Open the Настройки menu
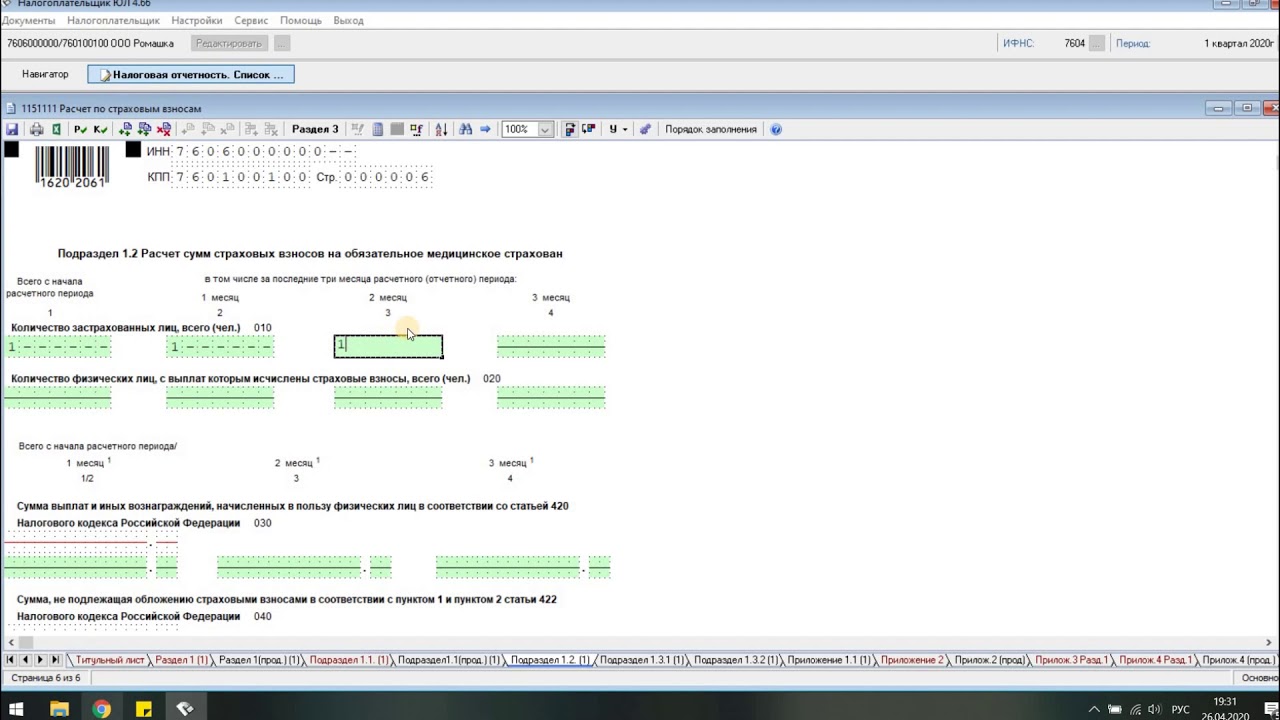1280x720 pixels. (197, 20)
